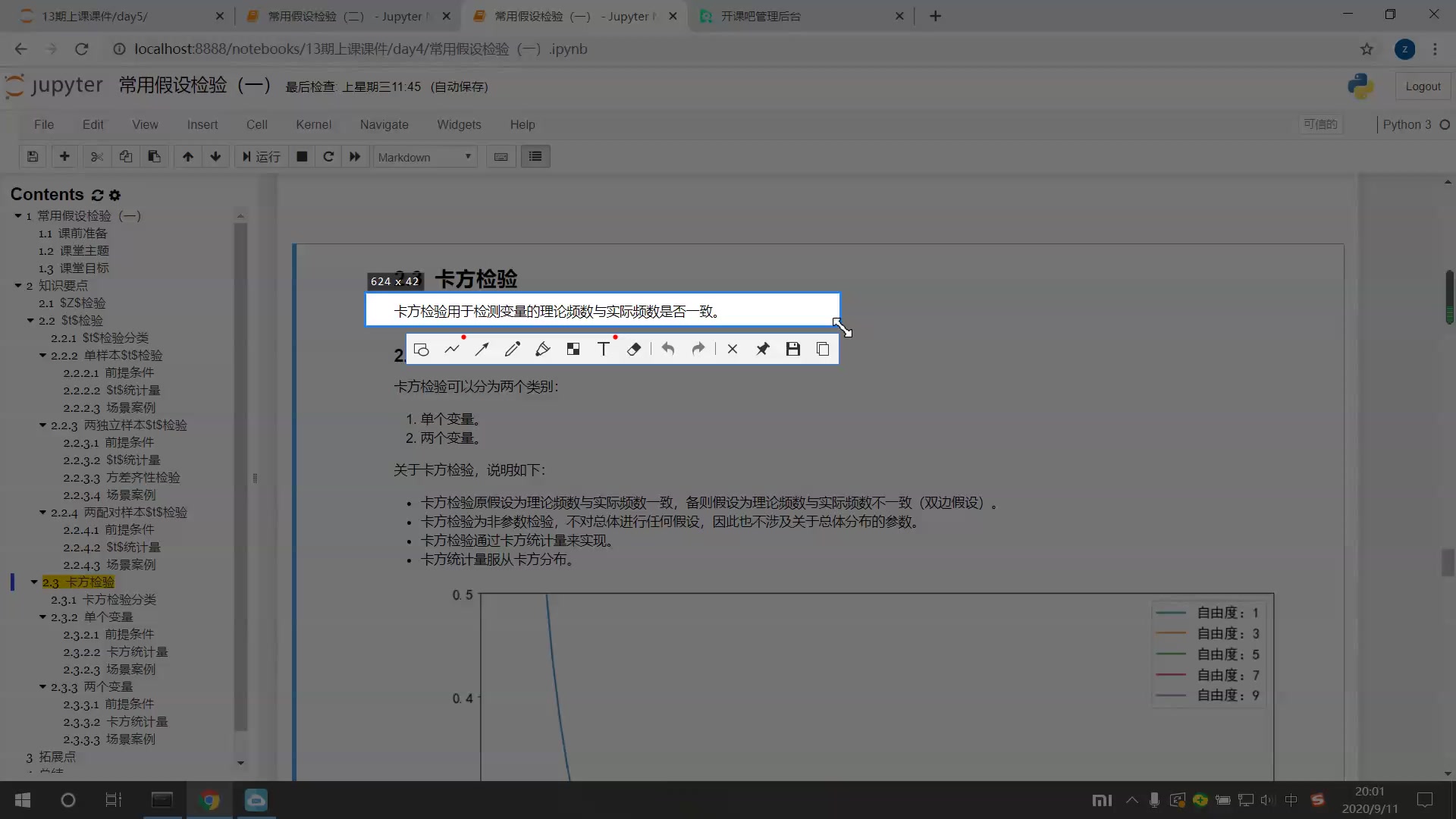Select the highlighter marker tool
This screenshot has width=1456, height=819.
(x=543, y=350)
